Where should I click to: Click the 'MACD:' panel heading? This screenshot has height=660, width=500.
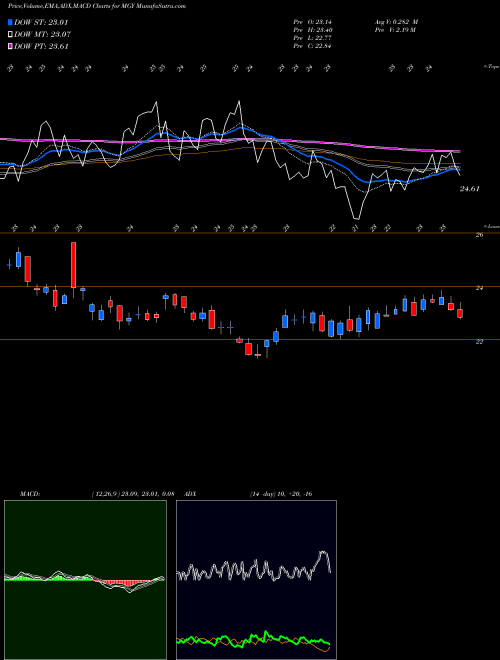click(30, 494)
